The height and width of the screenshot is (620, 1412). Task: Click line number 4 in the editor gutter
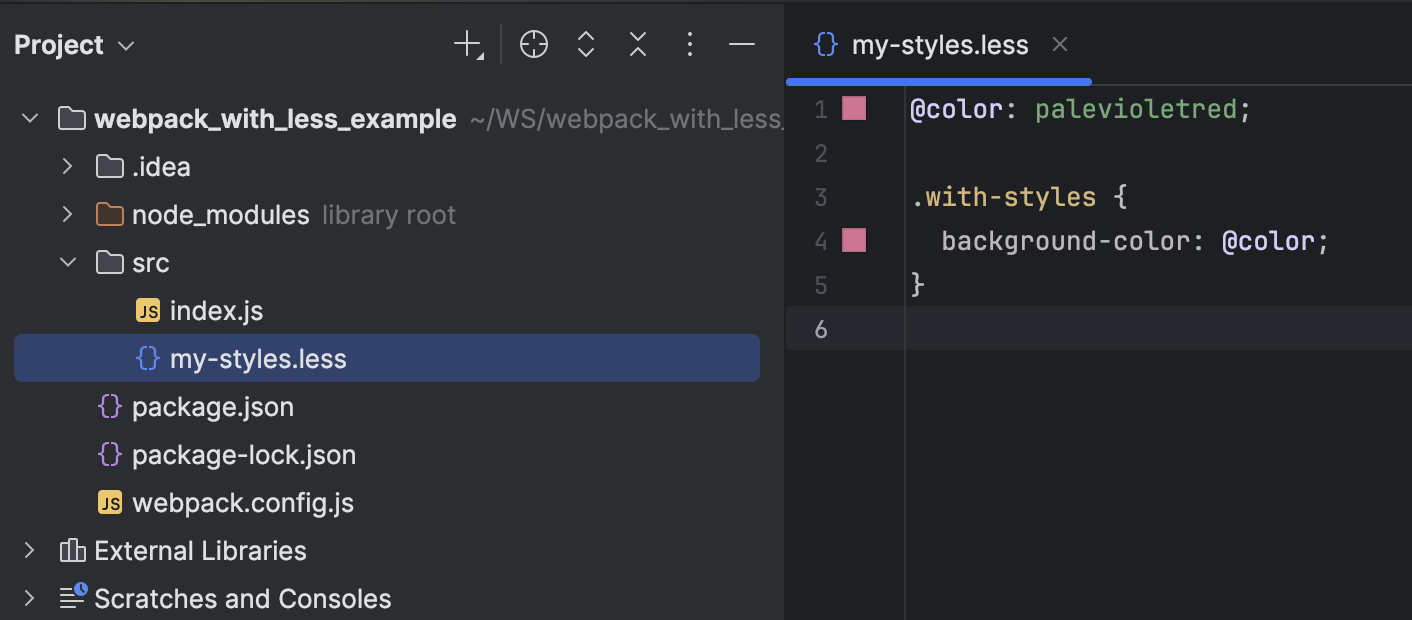click(x=820, y=240)
